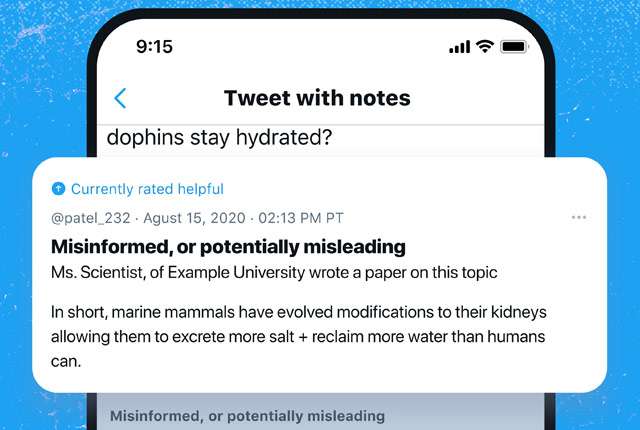Click the final word 'can.' in the note
The height and width of the screenshot is (430, 640).
66,360
